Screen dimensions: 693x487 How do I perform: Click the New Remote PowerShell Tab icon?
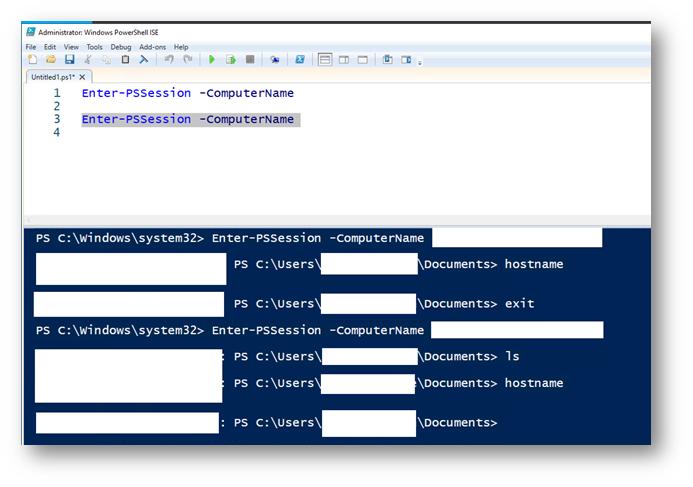coord(274,60)
